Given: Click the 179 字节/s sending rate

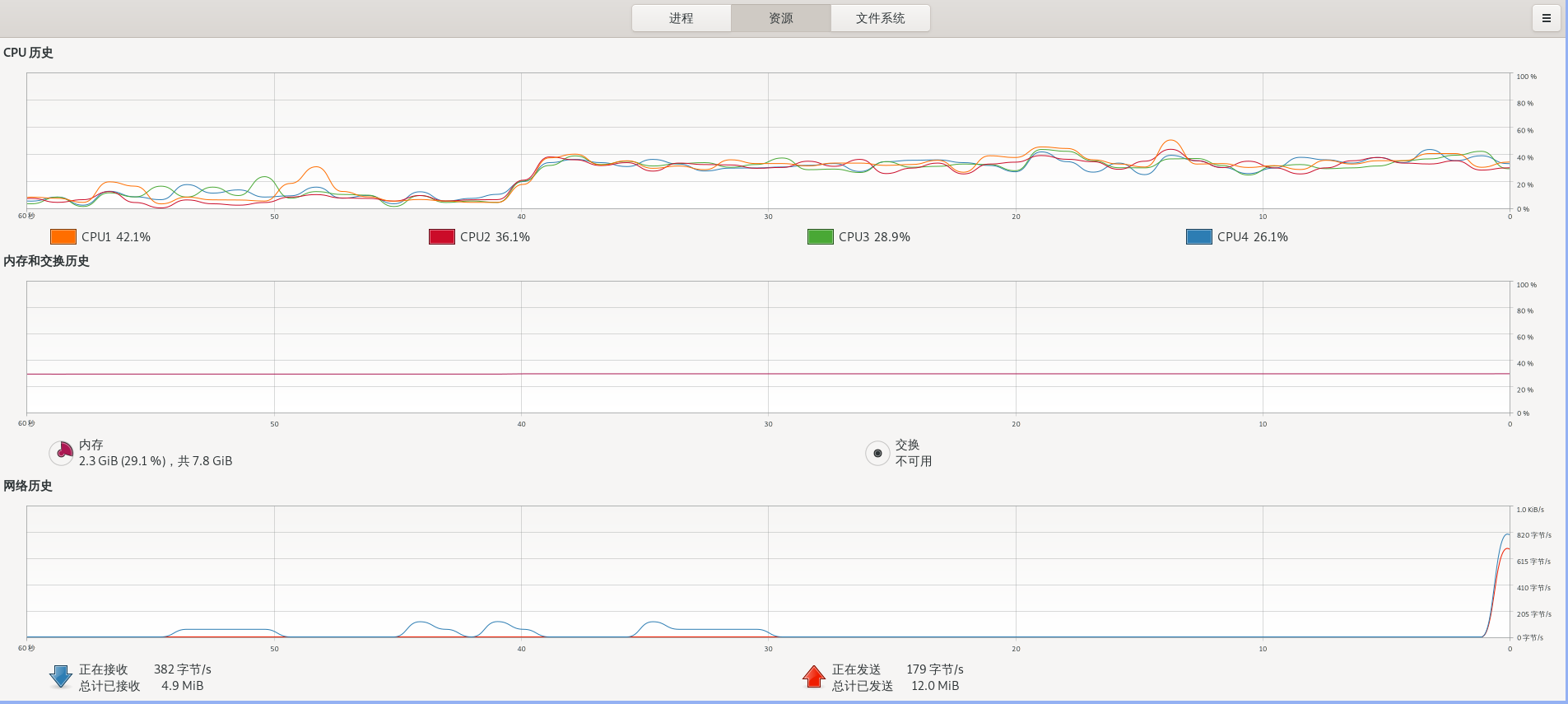Looking at the screenshot, I should (935, 669).
